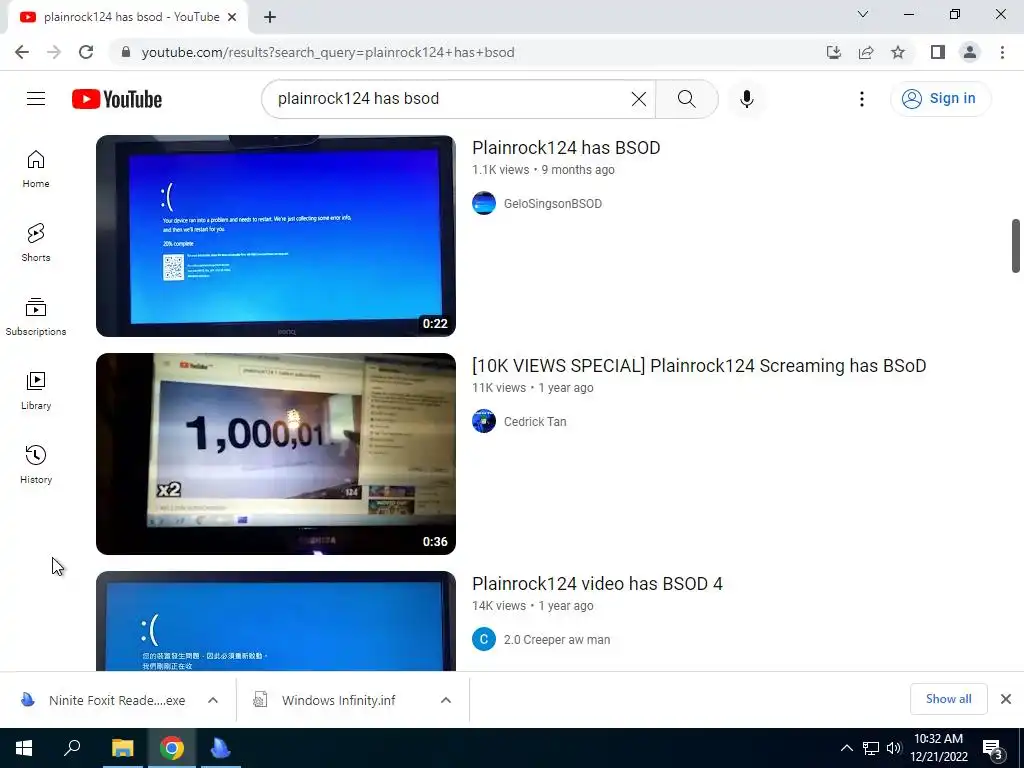Screen dimensions: 1024x768
Task: Open the Chrome profile avatar
Action: [x=970, y=52]
